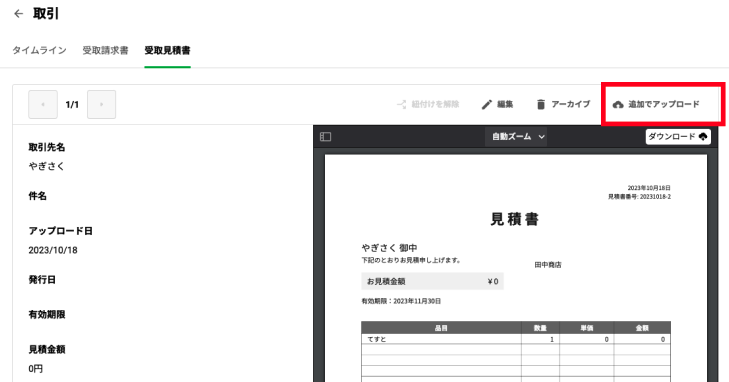Select the 取引先名 value やぎさく
Viewport: 729px width, 382px height.
pos(46,166)
